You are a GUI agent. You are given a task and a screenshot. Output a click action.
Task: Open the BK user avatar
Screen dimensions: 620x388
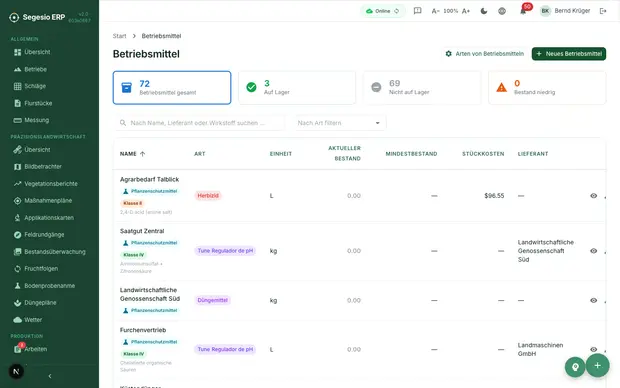[545, 11]
